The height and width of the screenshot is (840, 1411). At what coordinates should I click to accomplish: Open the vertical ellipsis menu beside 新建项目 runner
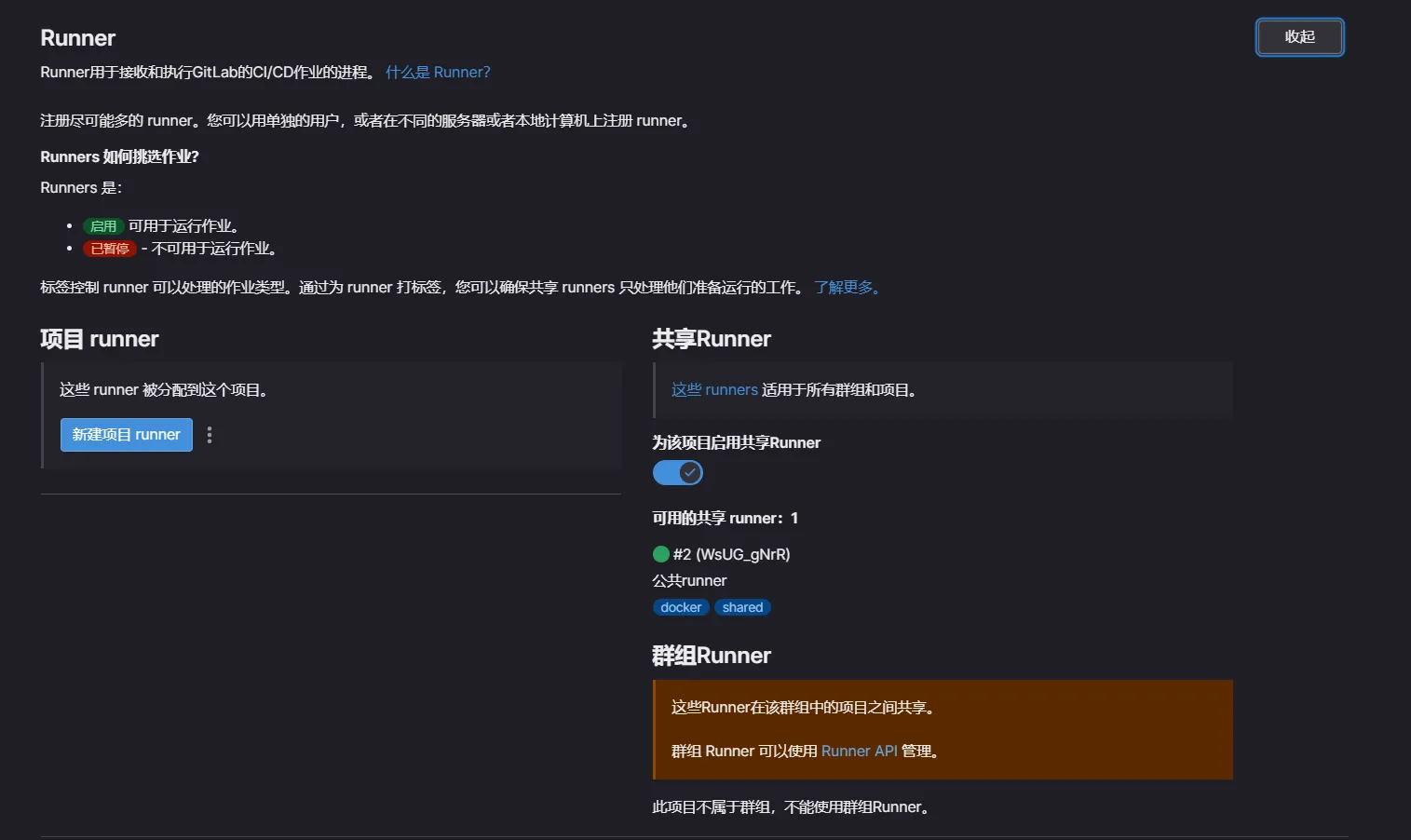[x=210, y=435]
